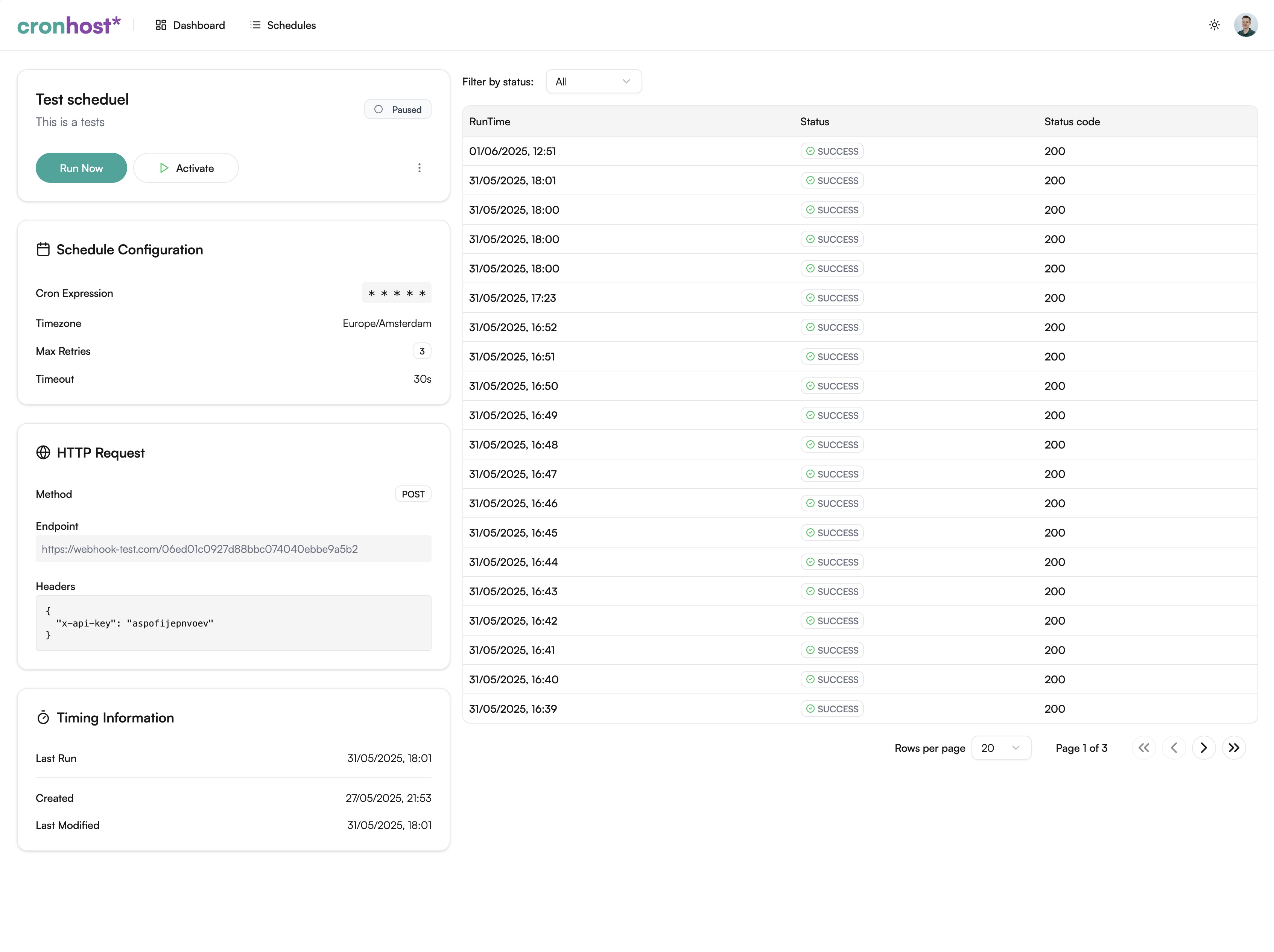Open the three-dot schedule options menu

pos(419,167)
